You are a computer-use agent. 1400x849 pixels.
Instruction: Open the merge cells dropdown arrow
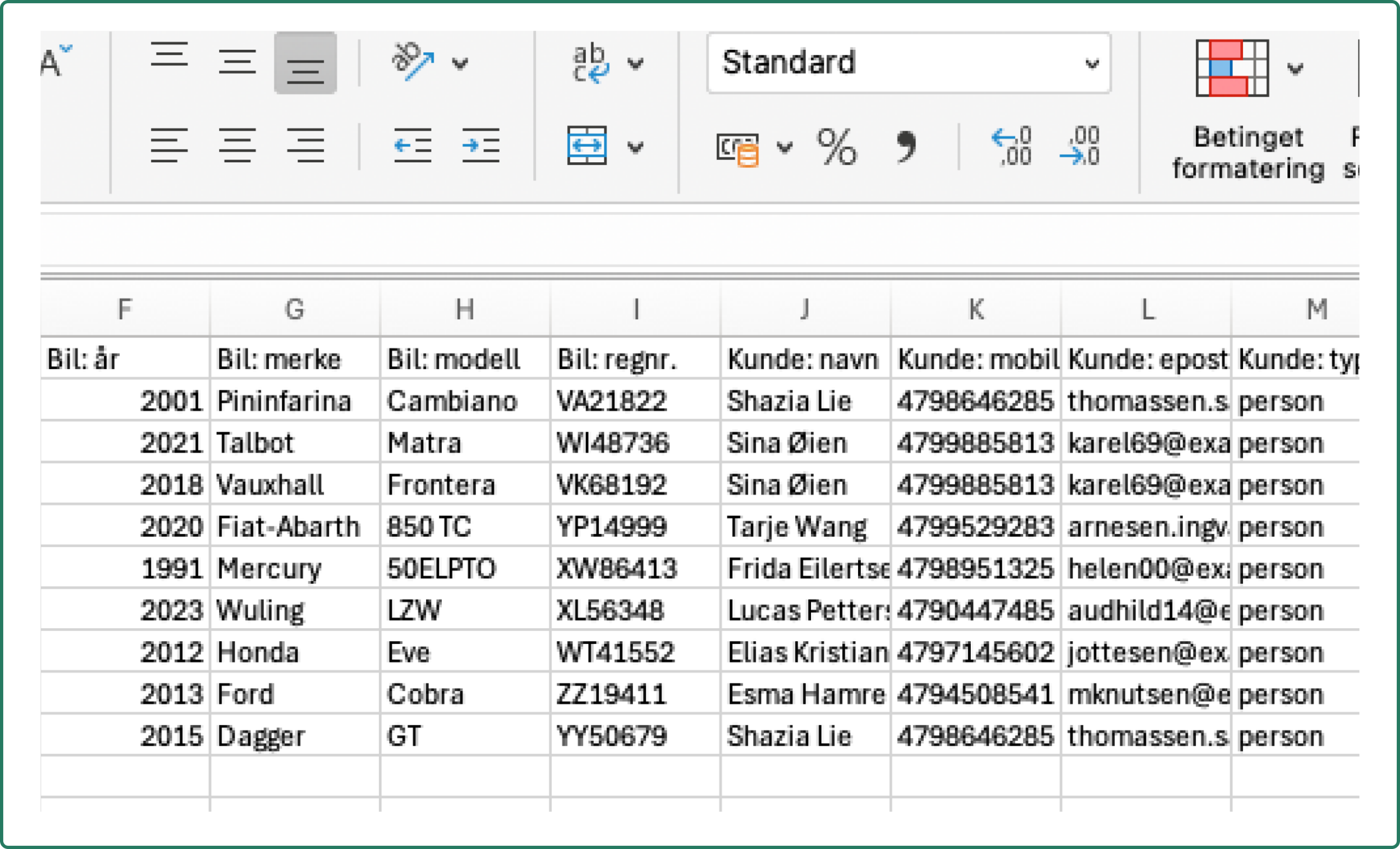click(x=635, y=148)
